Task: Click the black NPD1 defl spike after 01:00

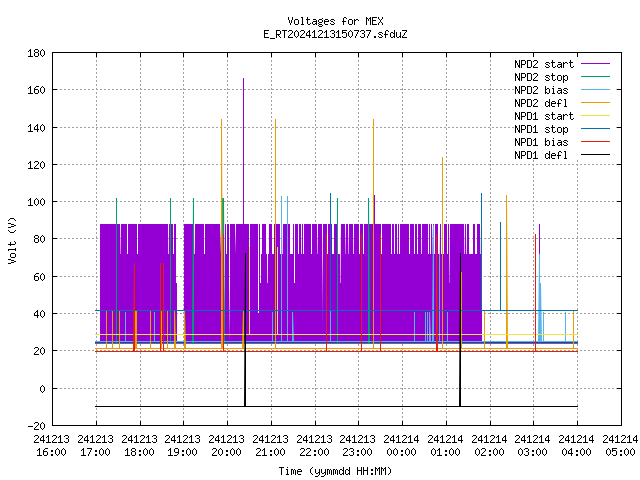Action: [x=460, y=330]
